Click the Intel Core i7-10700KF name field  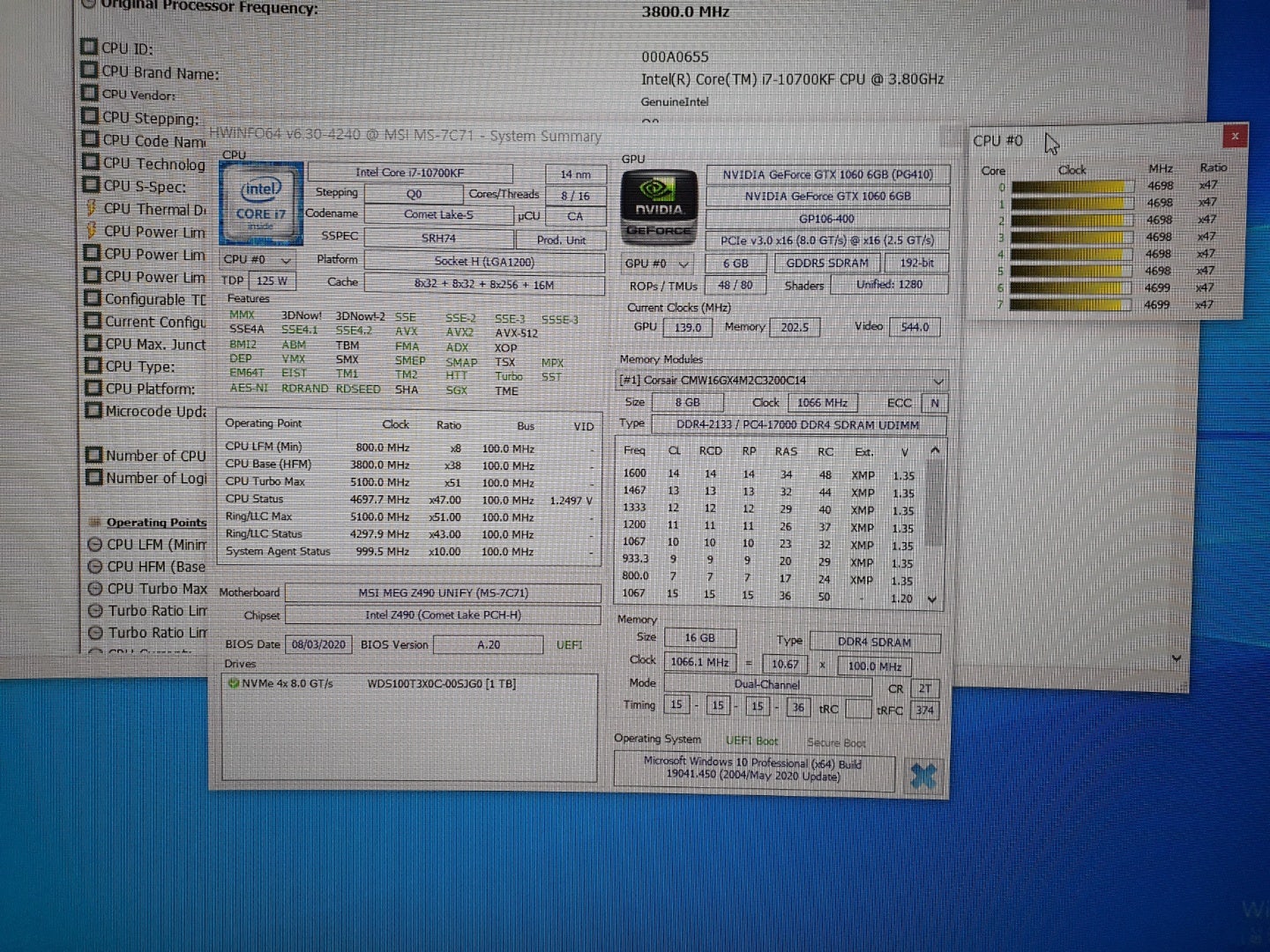pyautogui.click(x=410, y=173)
